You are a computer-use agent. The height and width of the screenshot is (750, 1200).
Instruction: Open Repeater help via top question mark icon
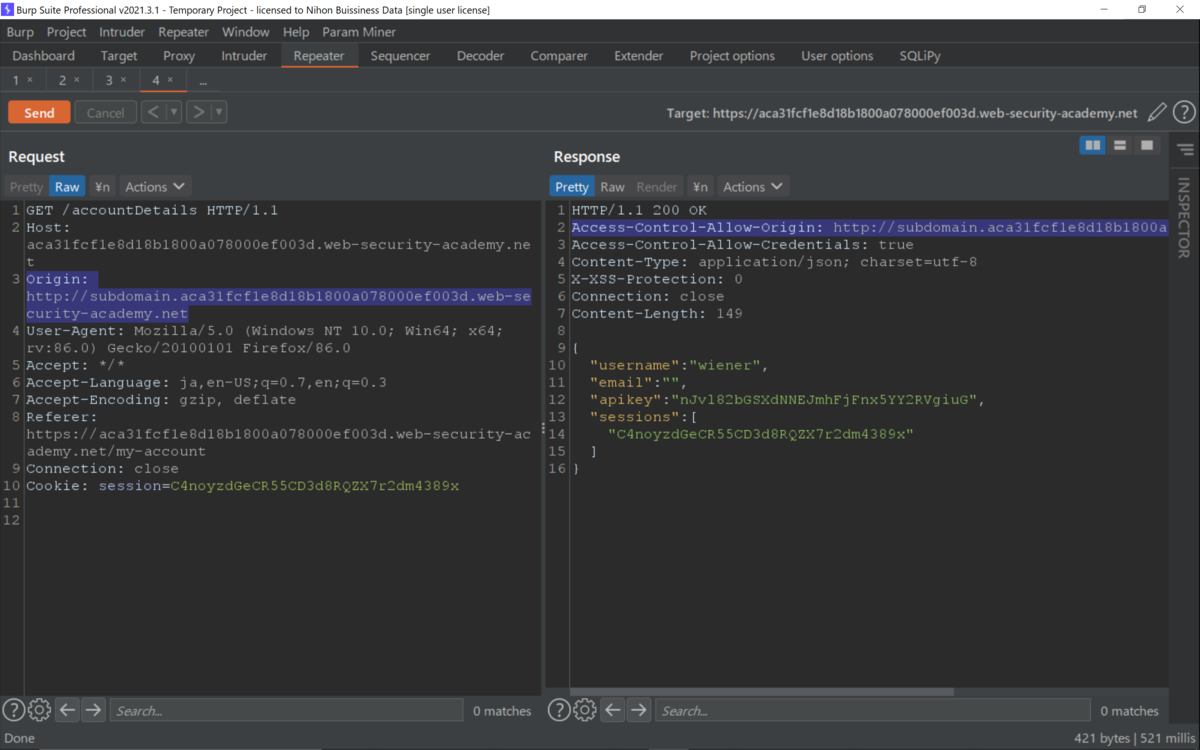pyautogui.click(x=1184, y=113)
